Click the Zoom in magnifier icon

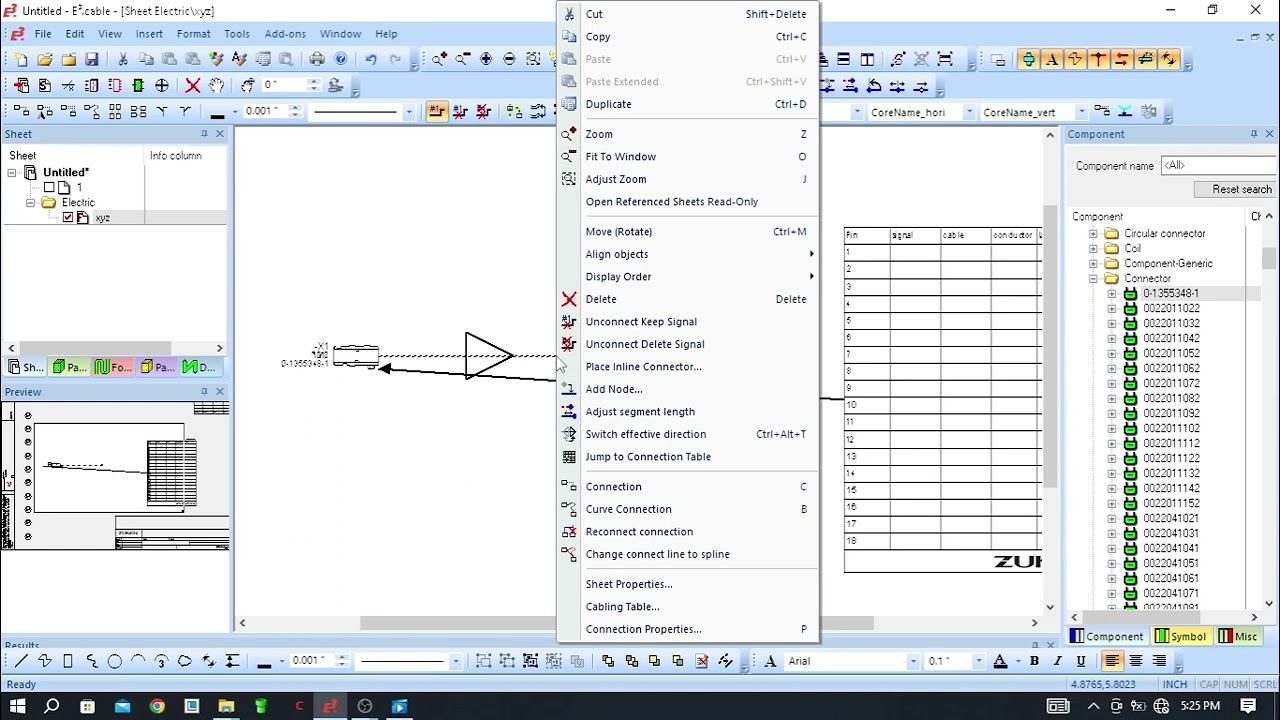[x=439, y=60]
